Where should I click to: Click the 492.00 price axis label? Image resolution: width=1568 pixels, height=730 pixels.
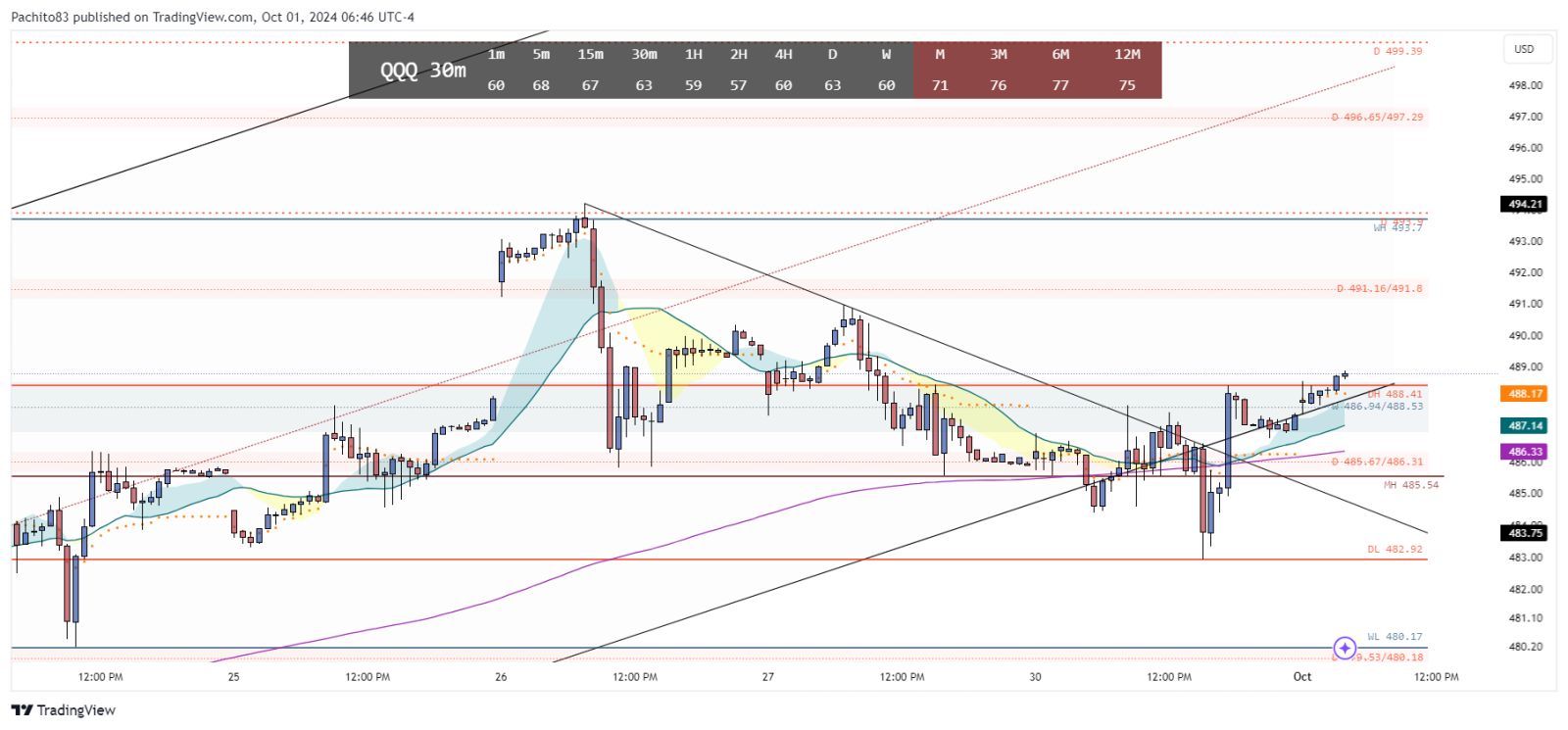[1526, 272]
